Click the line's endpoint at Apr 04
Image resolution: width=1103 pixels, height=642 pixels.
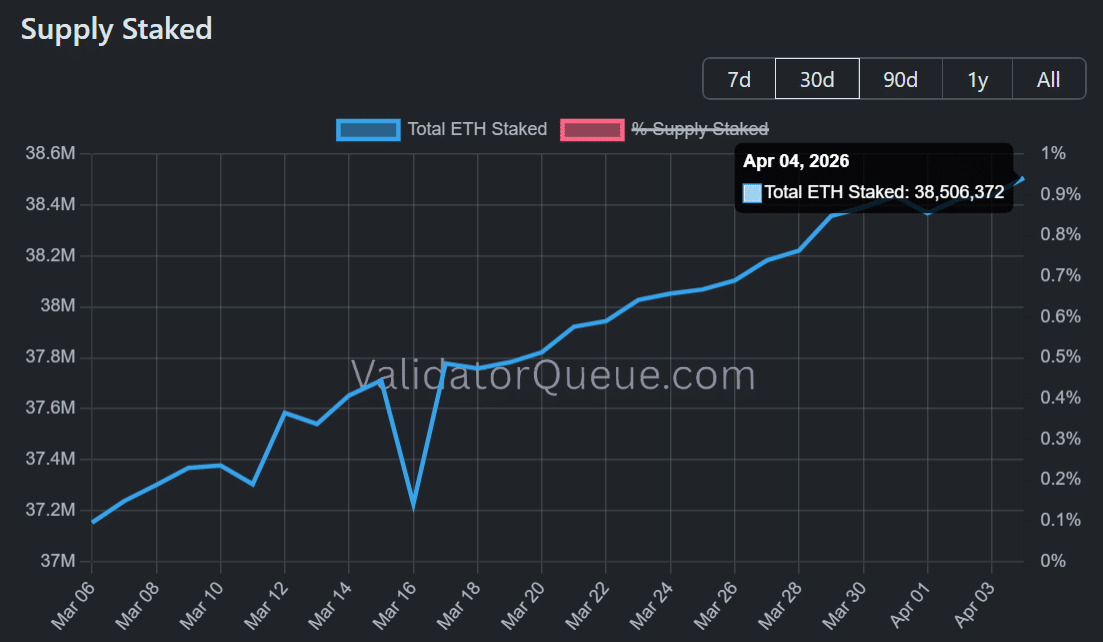(1023, 178)
